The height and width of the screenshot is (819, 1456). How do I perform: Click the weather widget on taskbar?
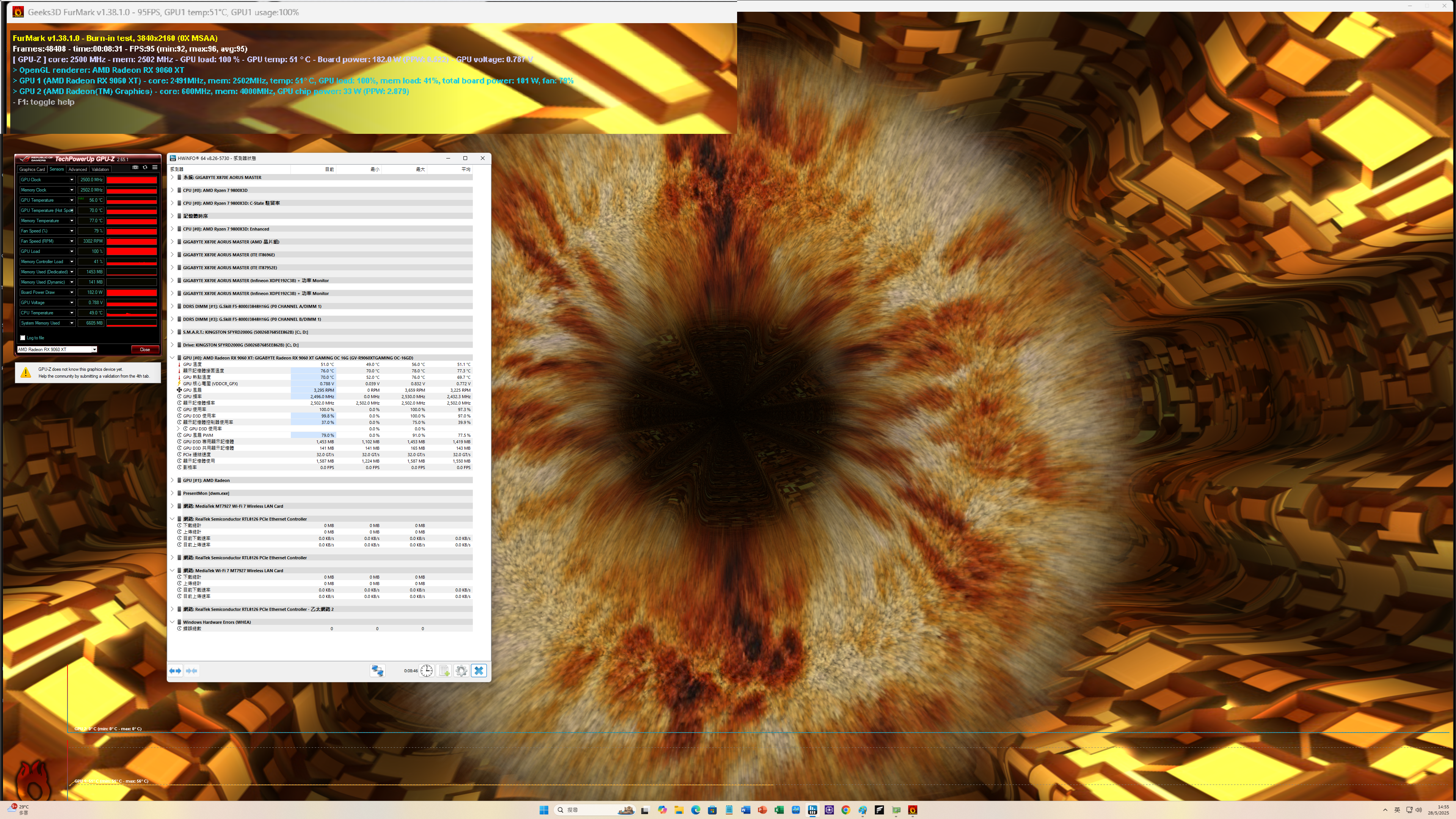(18, 810)
